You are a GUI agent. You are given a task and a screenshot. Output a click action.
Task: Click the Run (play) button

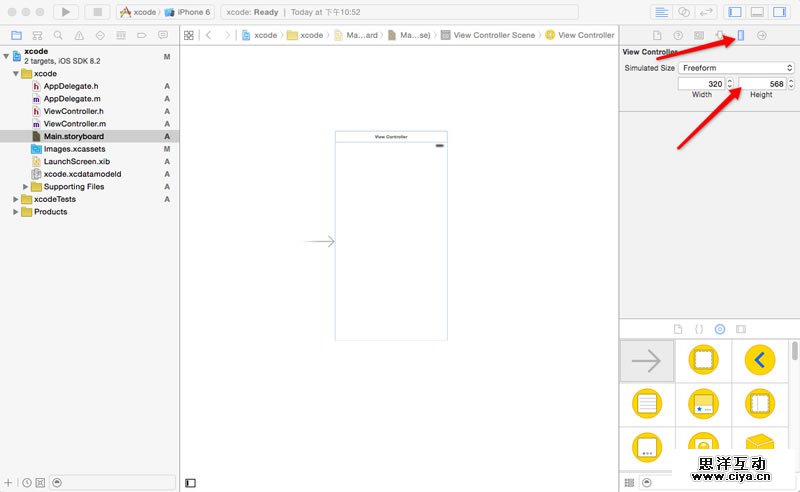coord(65,12)
